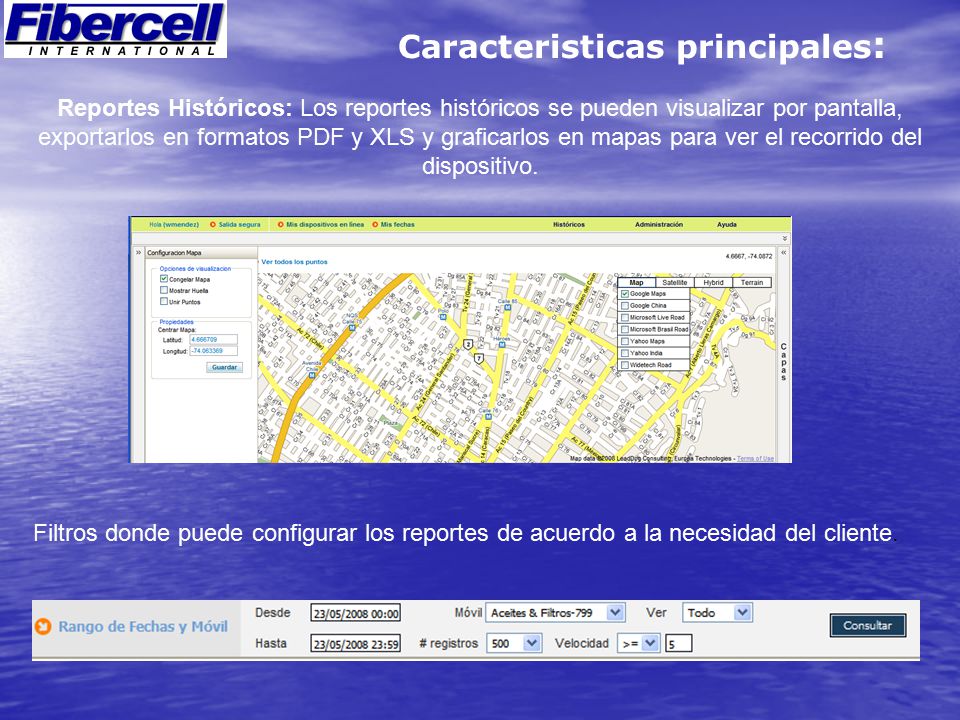Enable the Mostrar Huella checkbox
960x720 pixels.
point(163,290)
